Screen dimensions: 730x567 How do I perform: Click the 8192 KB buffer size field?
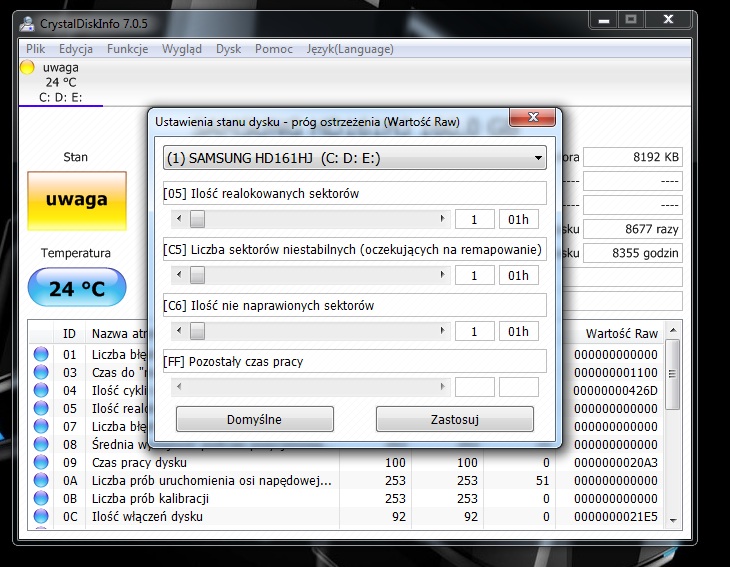[633, 157]
